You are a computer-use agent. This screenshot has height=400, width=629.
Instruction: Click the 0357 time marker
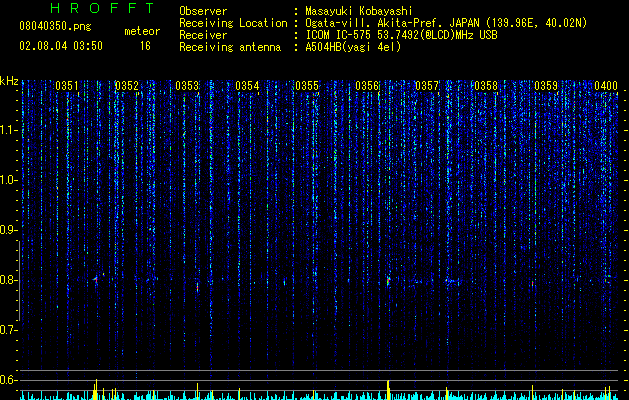(x=427, y=86)
